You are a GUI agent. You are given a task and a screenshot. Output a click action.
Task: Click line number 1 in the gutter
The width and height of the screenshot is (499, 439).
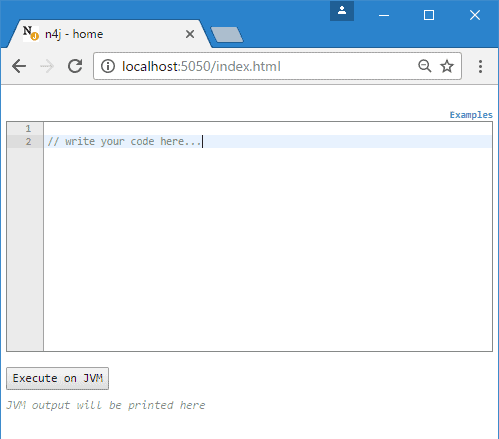(28, 129)
